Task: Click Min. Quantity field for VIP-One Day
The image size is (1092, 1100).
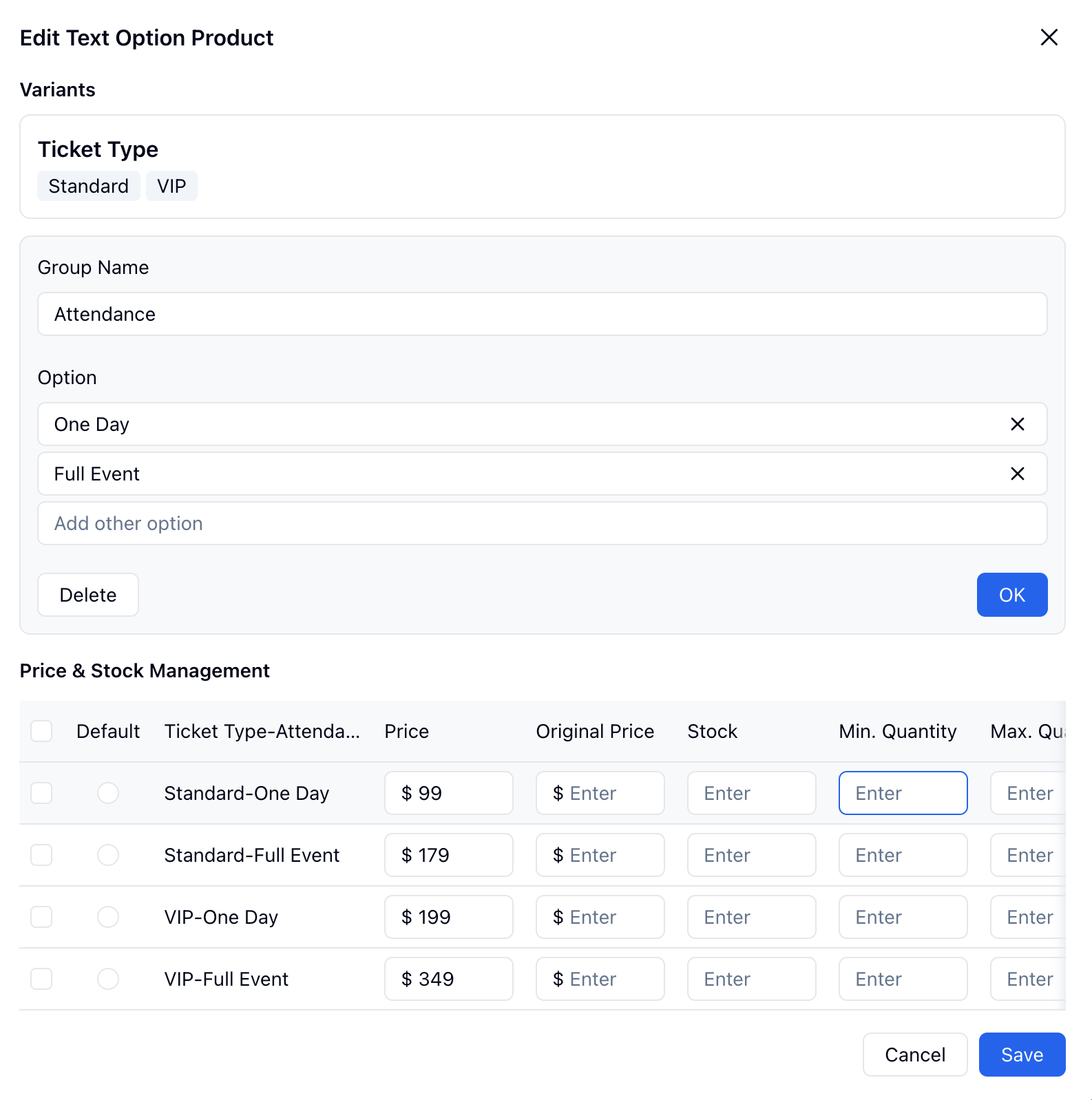Action: tap(903, 917)
